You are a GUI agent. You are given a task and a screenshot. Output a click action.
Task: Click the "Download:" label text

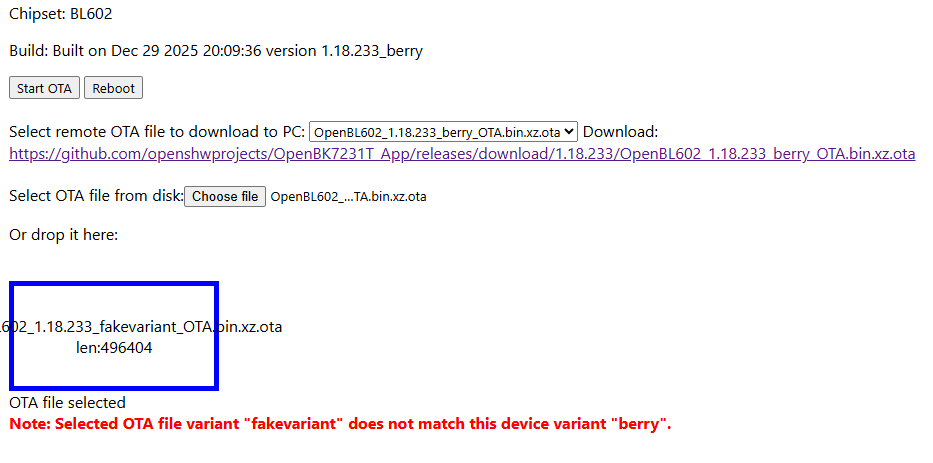point(620,132)
